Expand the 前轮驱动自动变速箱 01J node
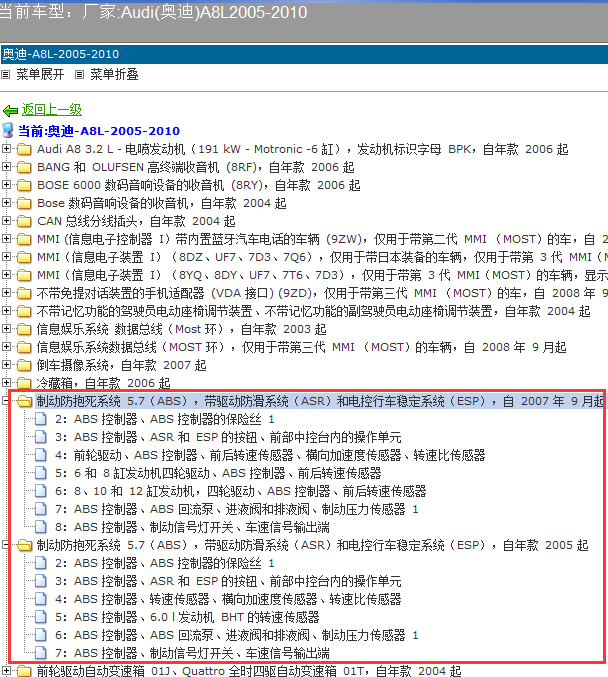This screenshot has width=608, height=677. (6, 671)
